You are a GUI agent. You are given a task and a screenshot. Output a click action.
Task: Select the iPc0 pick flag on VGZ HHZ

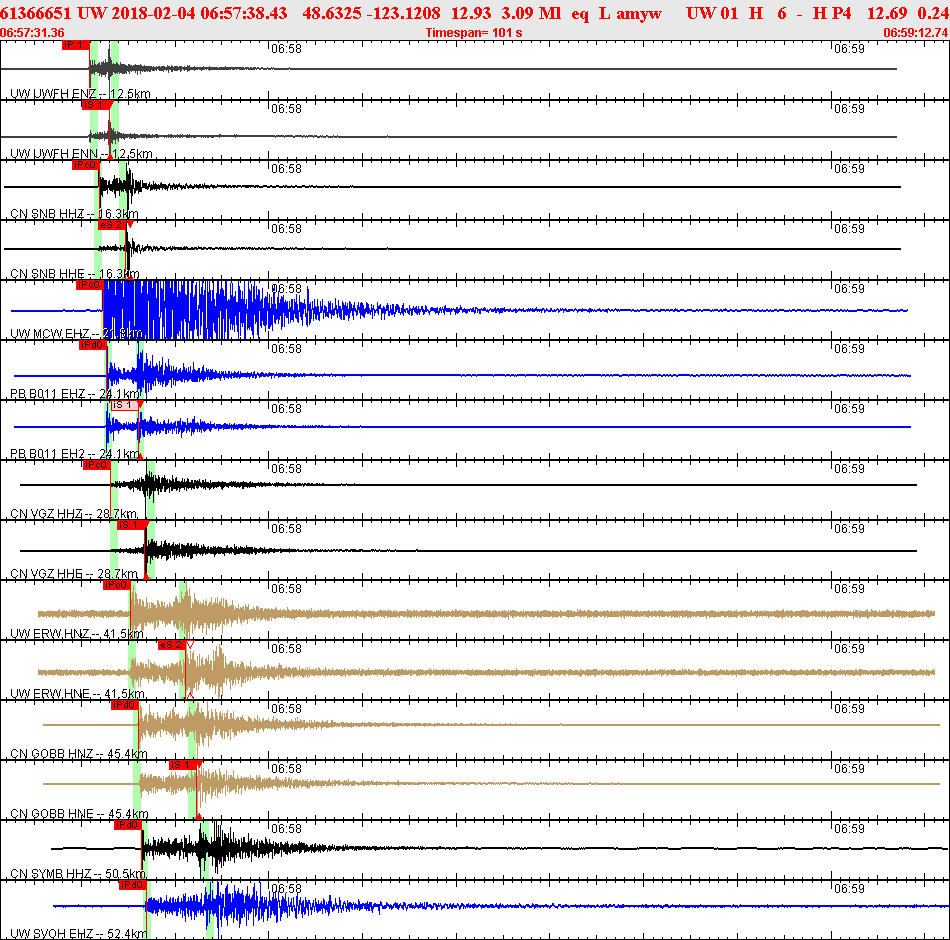(x=96, y=465)
